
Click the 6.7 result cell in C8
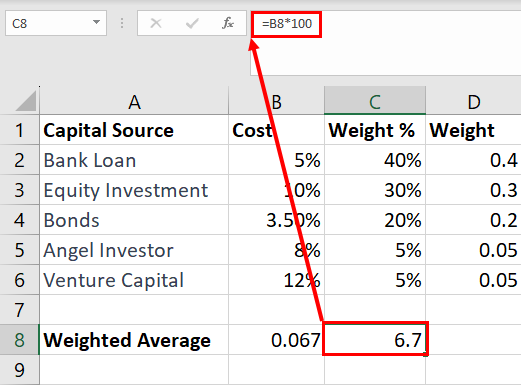tap(375, 339)
